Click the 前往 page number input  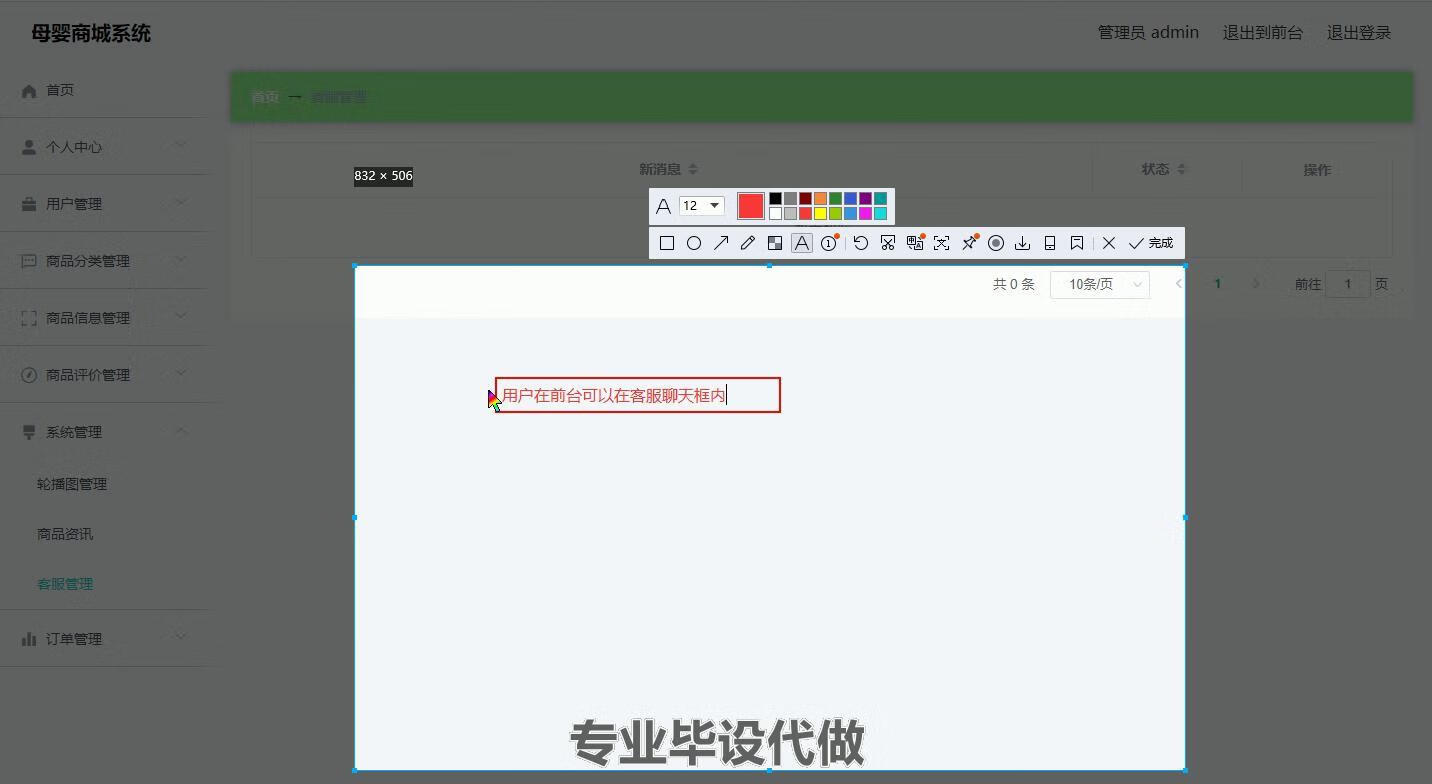[1348, 284]
